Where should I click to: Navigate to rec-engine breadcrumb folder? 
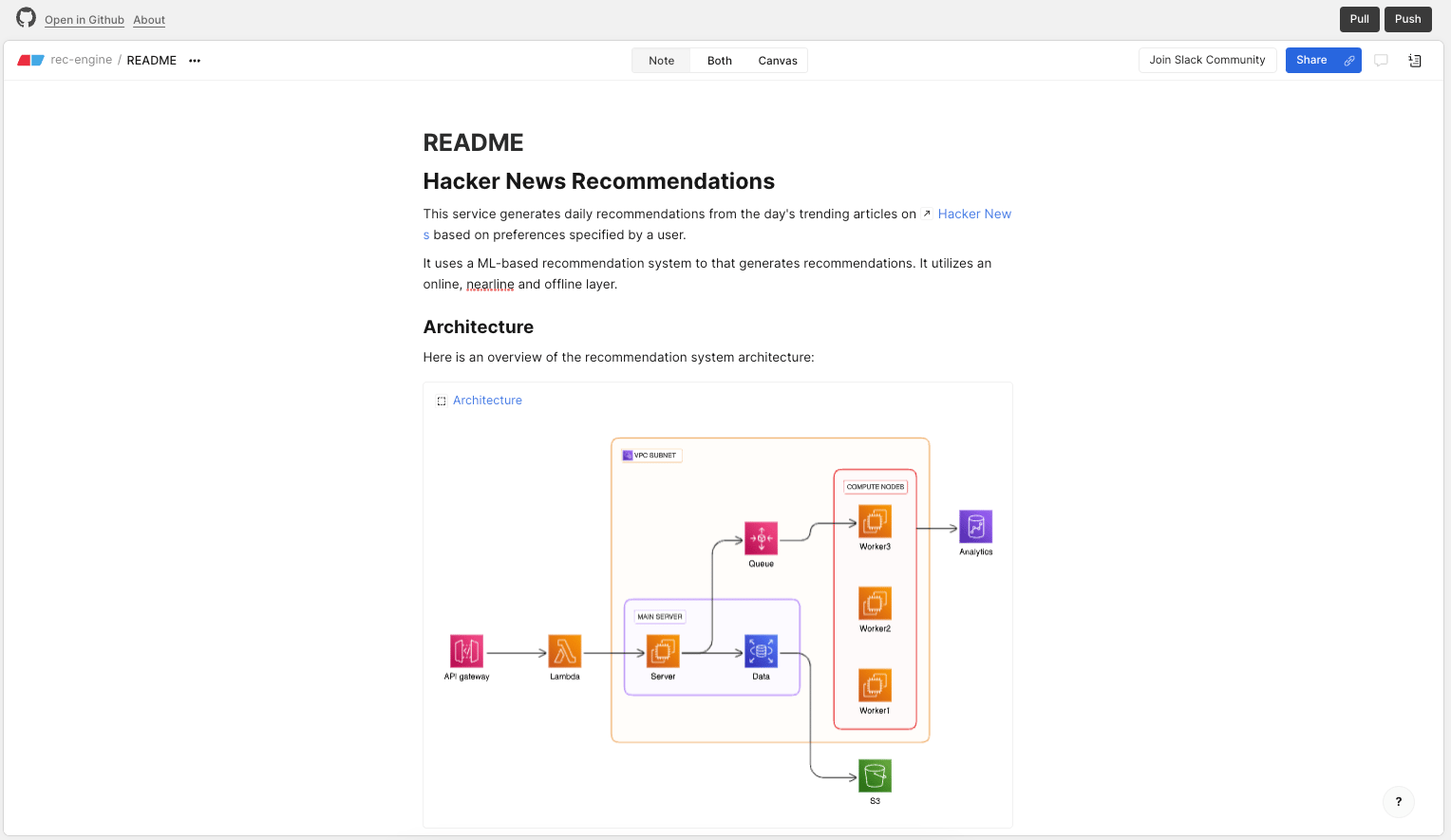82,60
